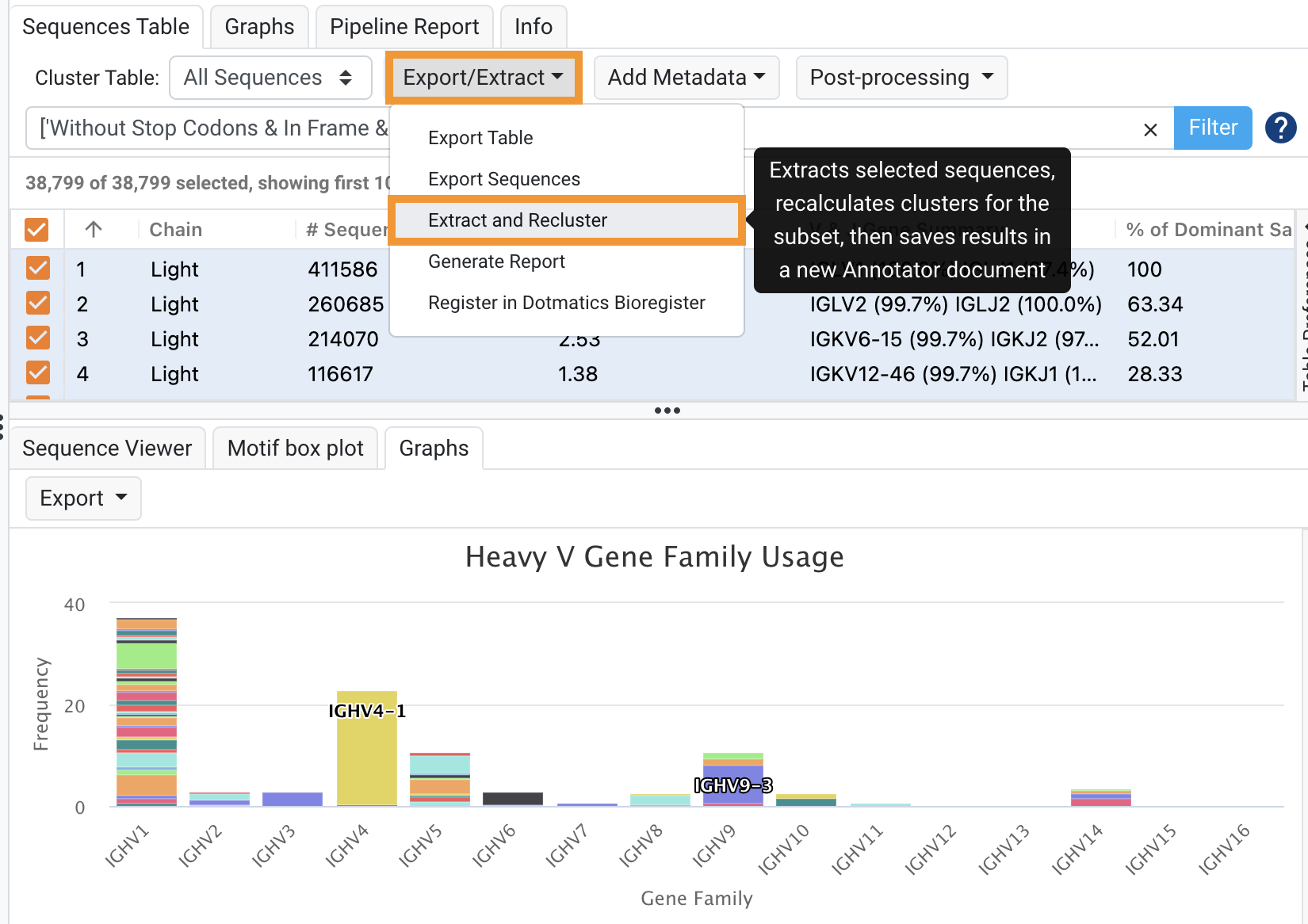Close the Export/Extract dropdown button
Screen dimensions: 1308x924
point(483,78)
